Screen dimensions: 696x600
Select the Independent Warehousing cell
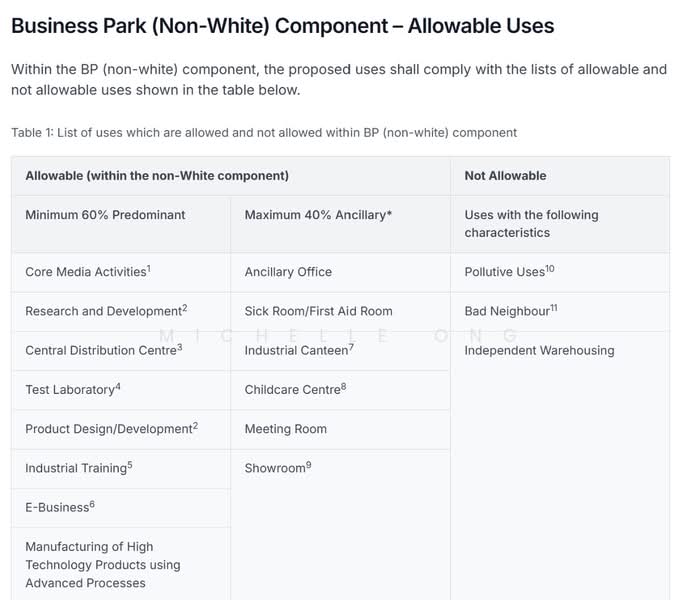[x=560, y=466]
